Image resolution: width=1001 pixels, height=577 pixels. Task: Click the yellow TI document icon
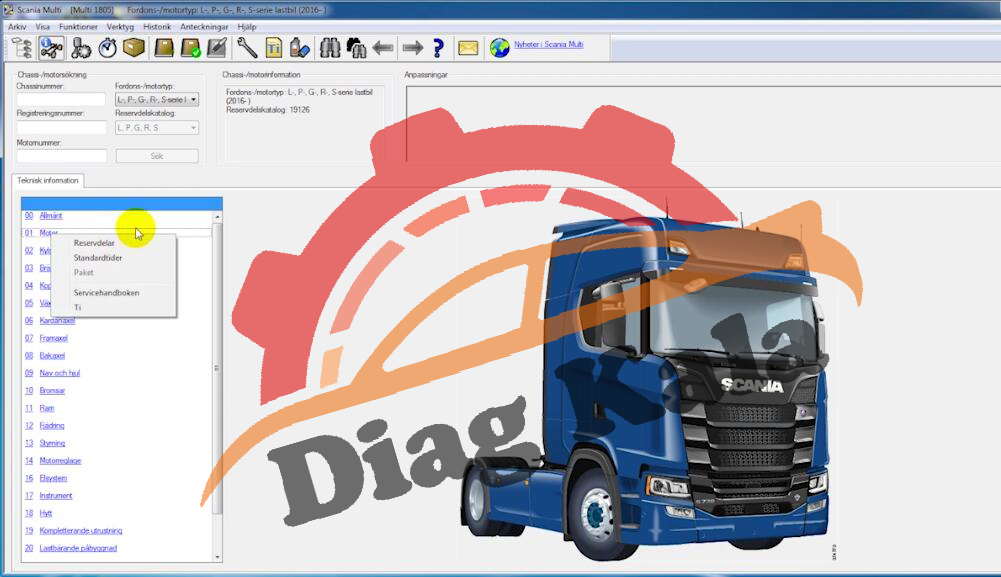click(x=273, y=48)
